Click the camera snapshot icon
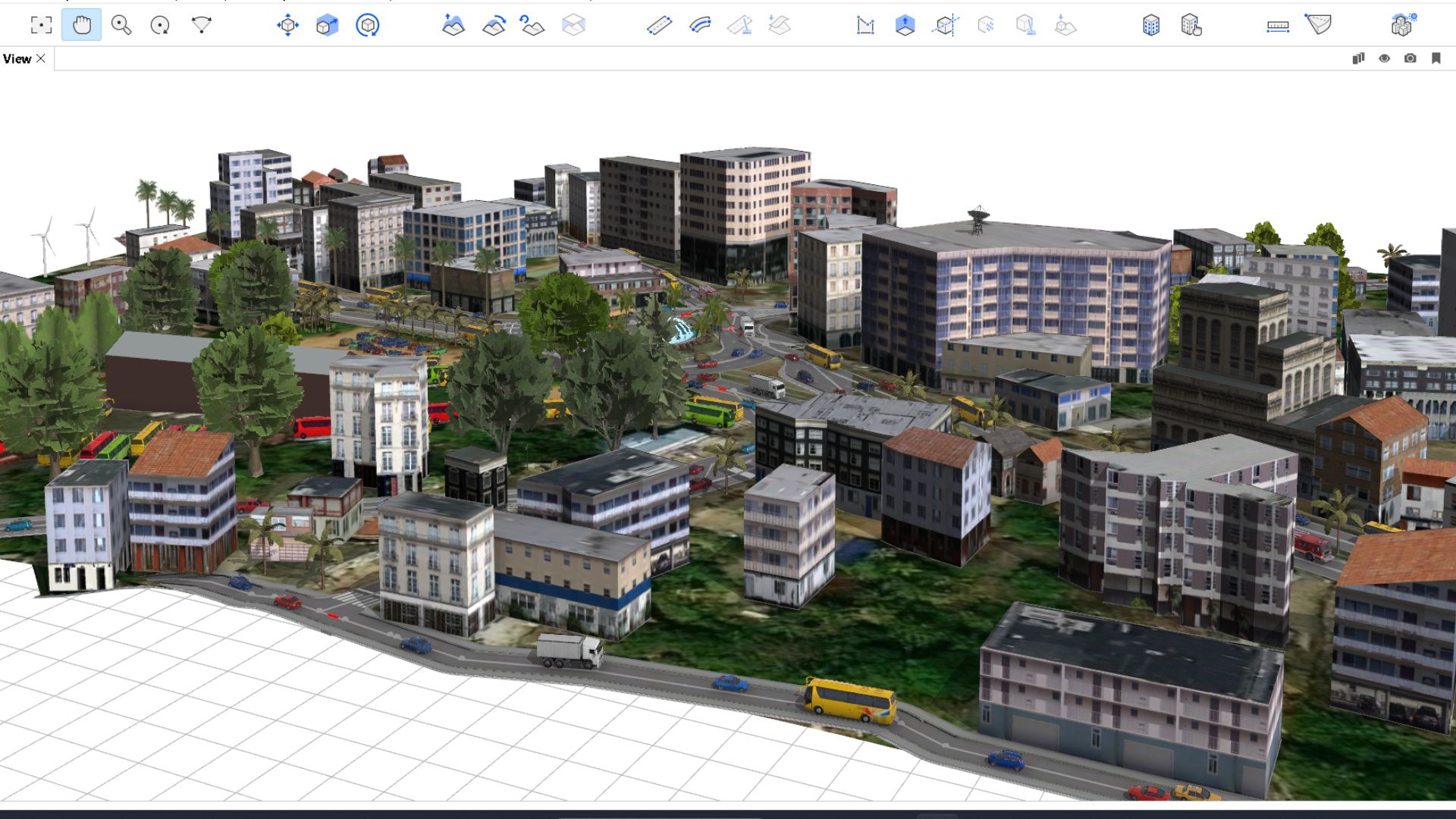 tap(1410, 58)
